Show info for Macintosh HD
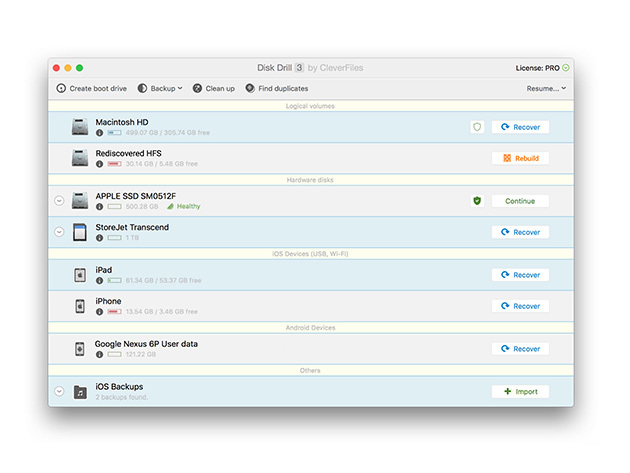 (99, 133)
